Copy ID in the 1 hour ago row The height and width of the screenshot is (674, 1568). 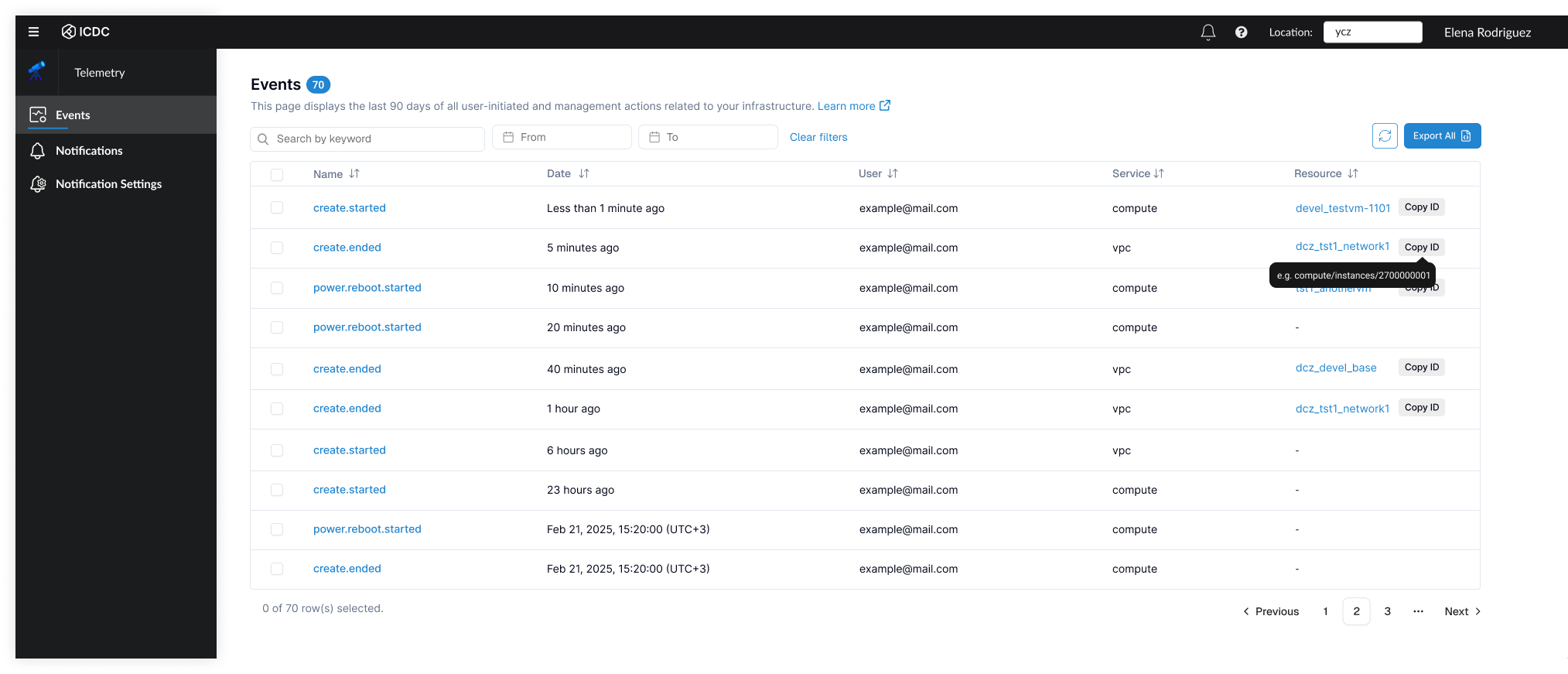point(1421,407)
